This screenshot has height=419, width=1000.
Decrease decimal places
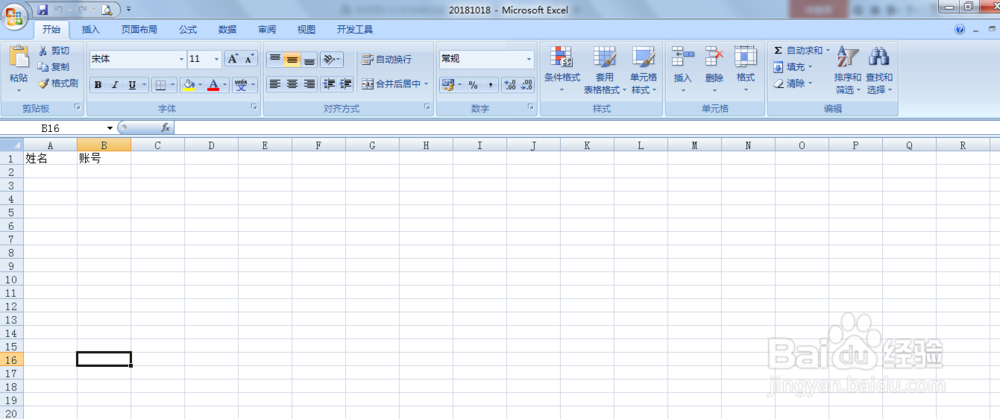coord(527,85)
